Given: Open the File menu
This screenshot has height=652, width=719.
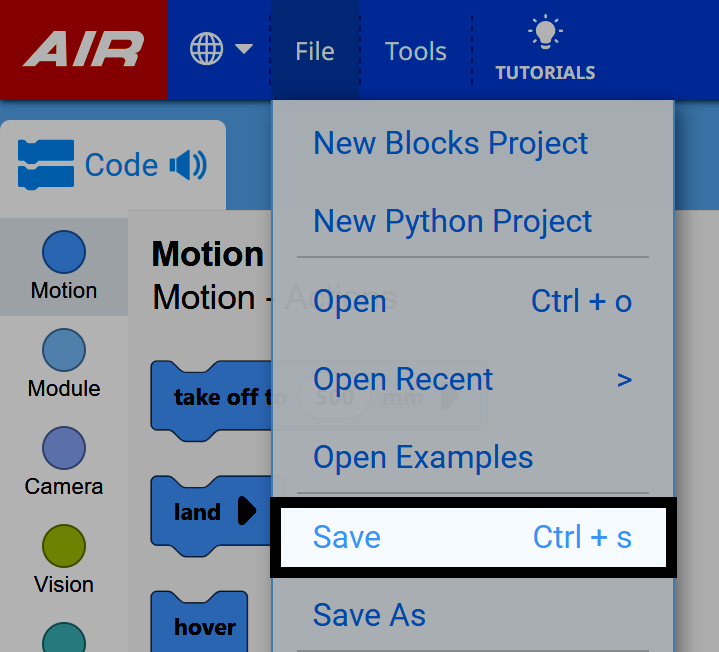Looking at the screenshot, I should [x=314, y=51].
